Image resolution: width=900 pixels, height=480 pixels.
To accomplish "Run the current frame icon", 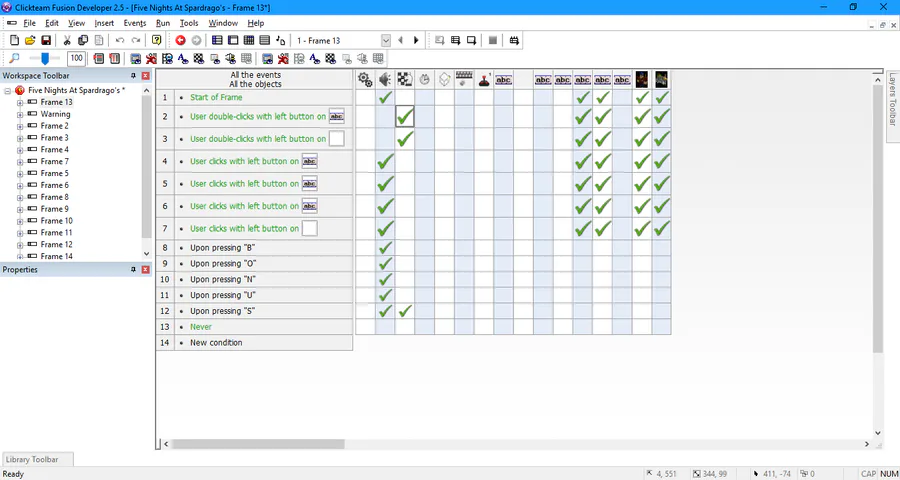I will point(471,40).
